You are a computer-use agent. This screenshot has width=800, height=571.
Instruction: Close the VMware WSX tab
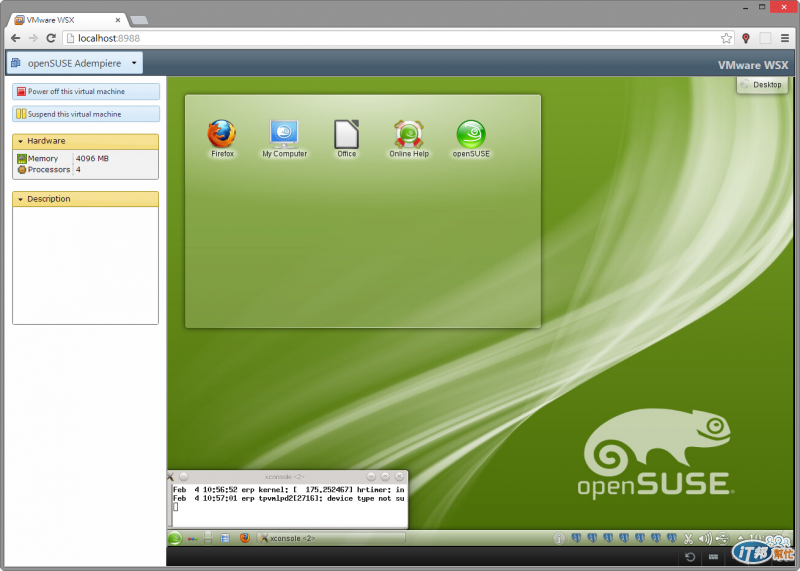click(118, 20)
